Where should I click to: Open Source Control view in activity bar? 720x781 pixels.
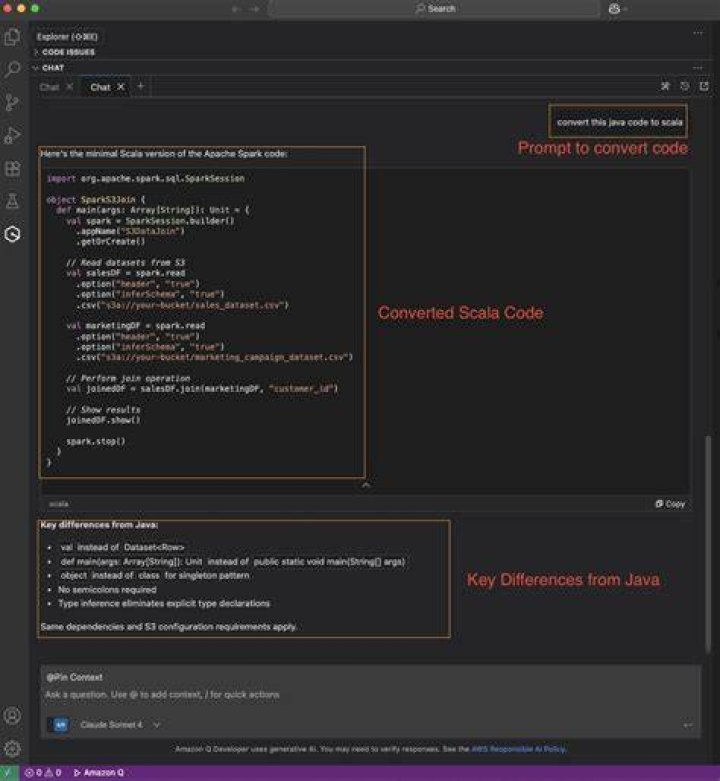point(12,102)
